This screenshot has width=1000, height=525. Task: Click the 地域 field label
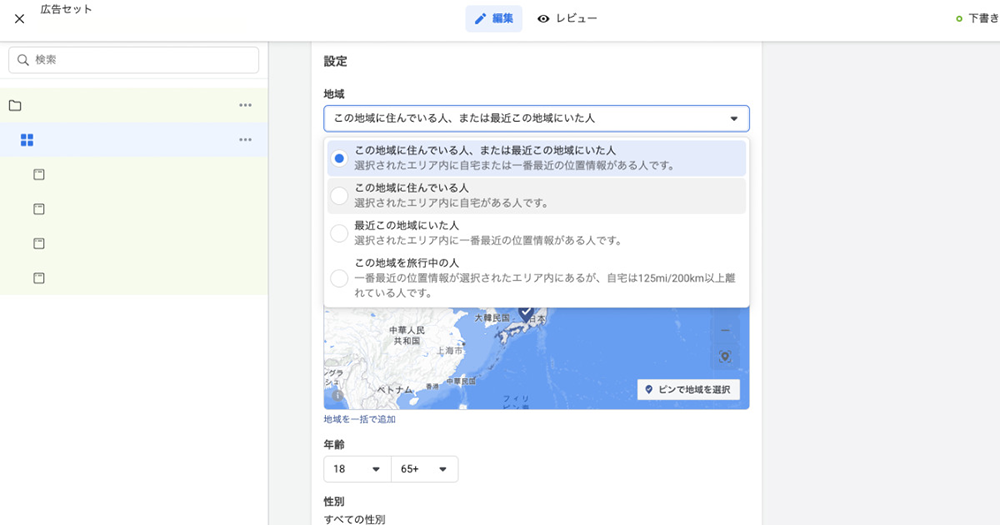(334, 94)
